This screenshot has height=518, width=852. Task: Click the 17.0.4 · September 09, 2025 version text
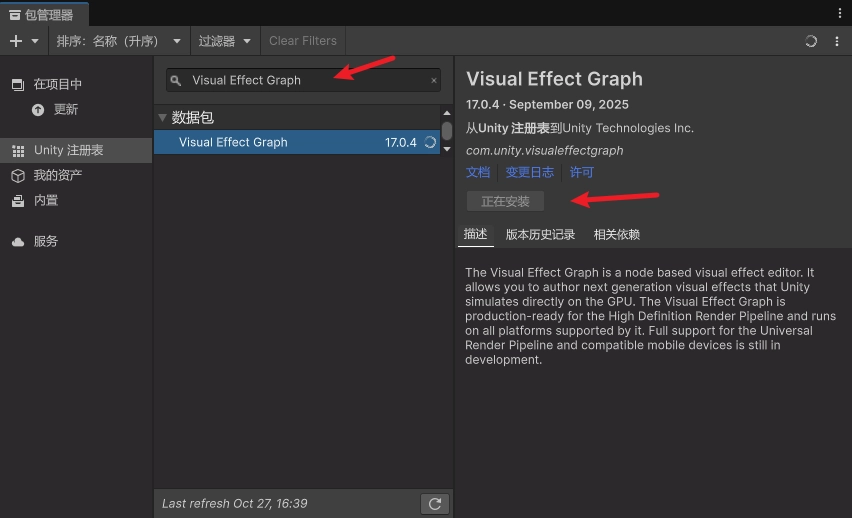pyautogui.click(x=547, y=104)
